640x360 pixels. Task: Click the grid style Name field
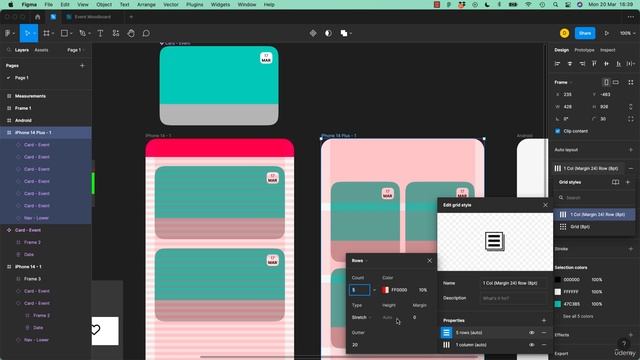pyautogui.click(x=513, y=283)
